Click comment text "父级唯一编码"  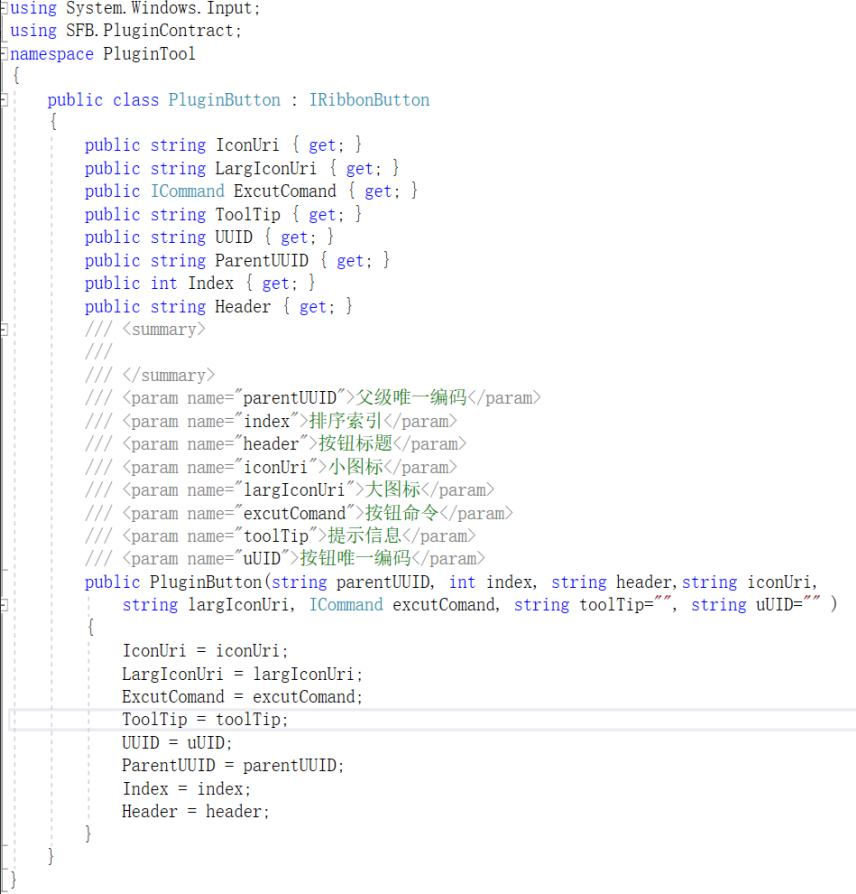tap(411, 397)
